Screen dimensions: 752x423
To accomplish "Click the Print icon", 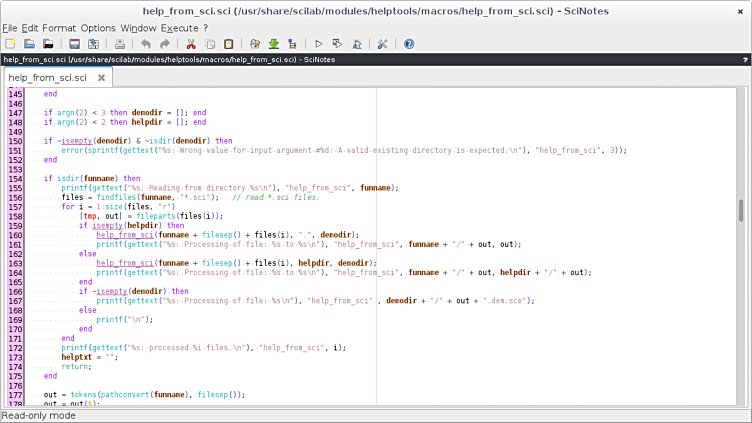I will point(120,44).
